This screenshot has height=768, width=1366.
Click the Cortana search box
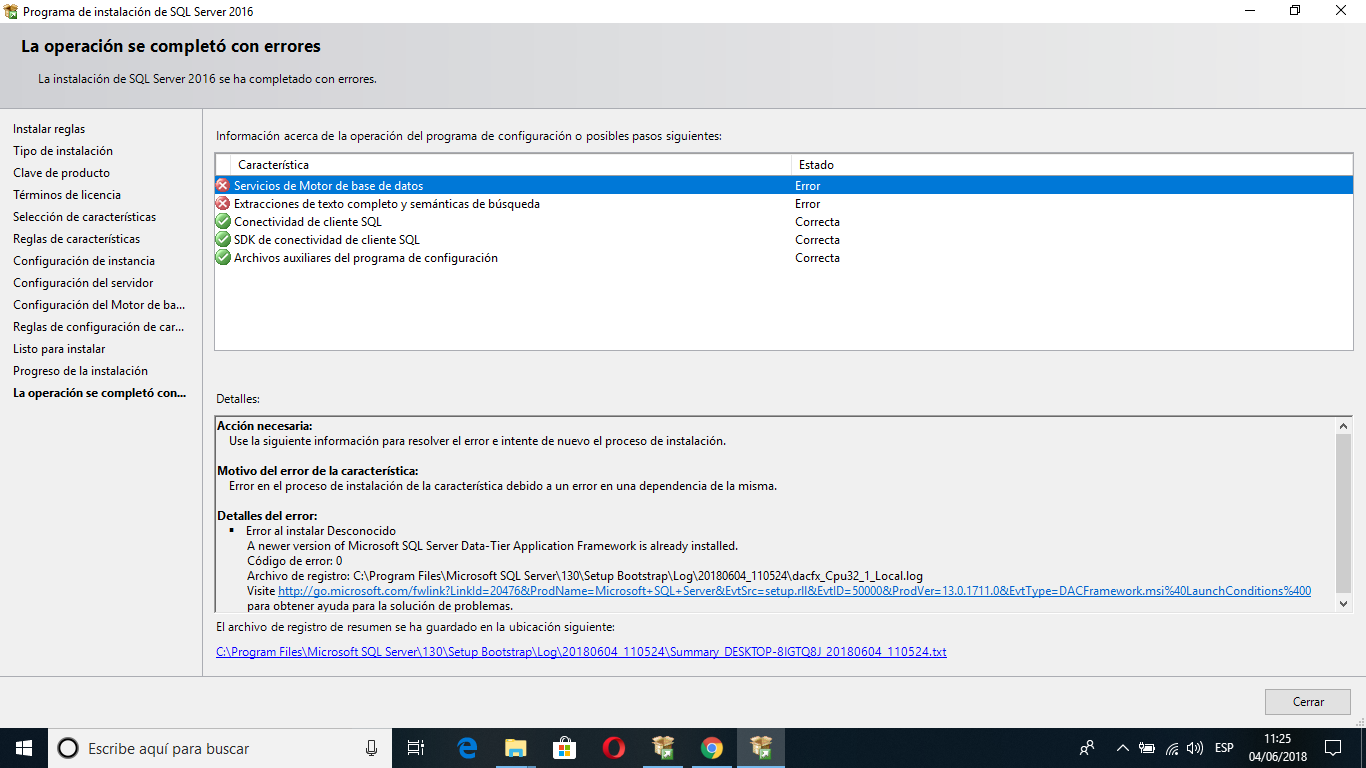pos(220,748)
